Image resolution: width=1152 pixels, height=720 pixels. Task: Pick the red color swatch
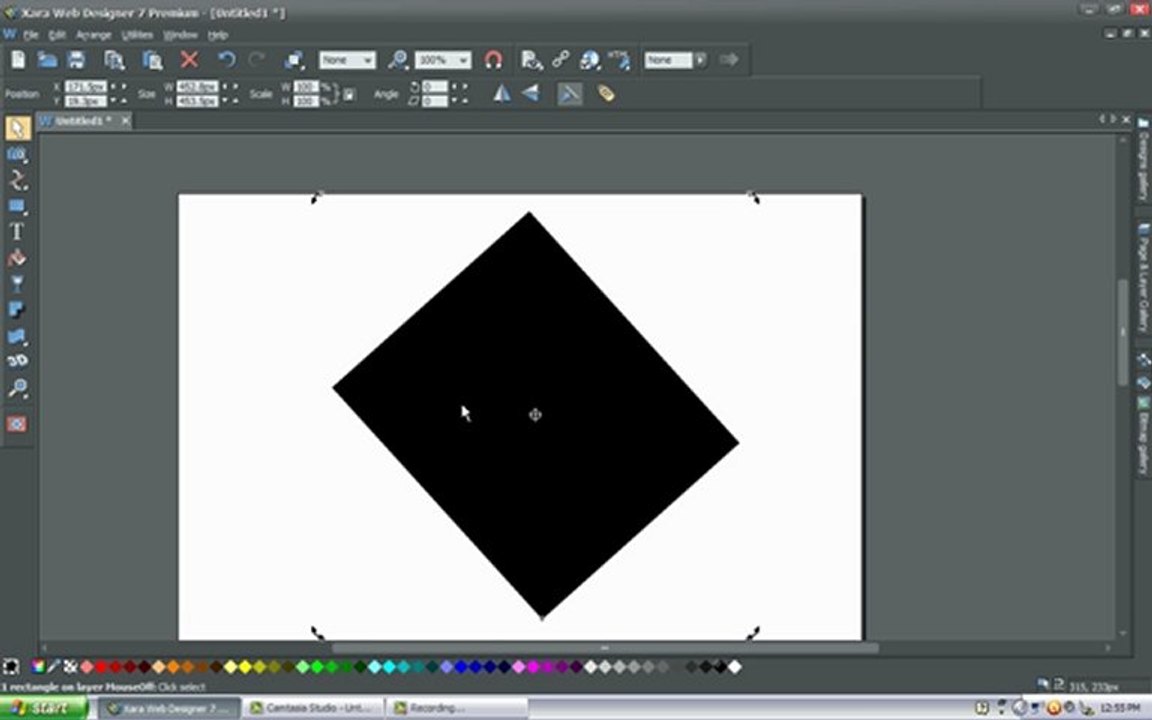tap(101, 666)
